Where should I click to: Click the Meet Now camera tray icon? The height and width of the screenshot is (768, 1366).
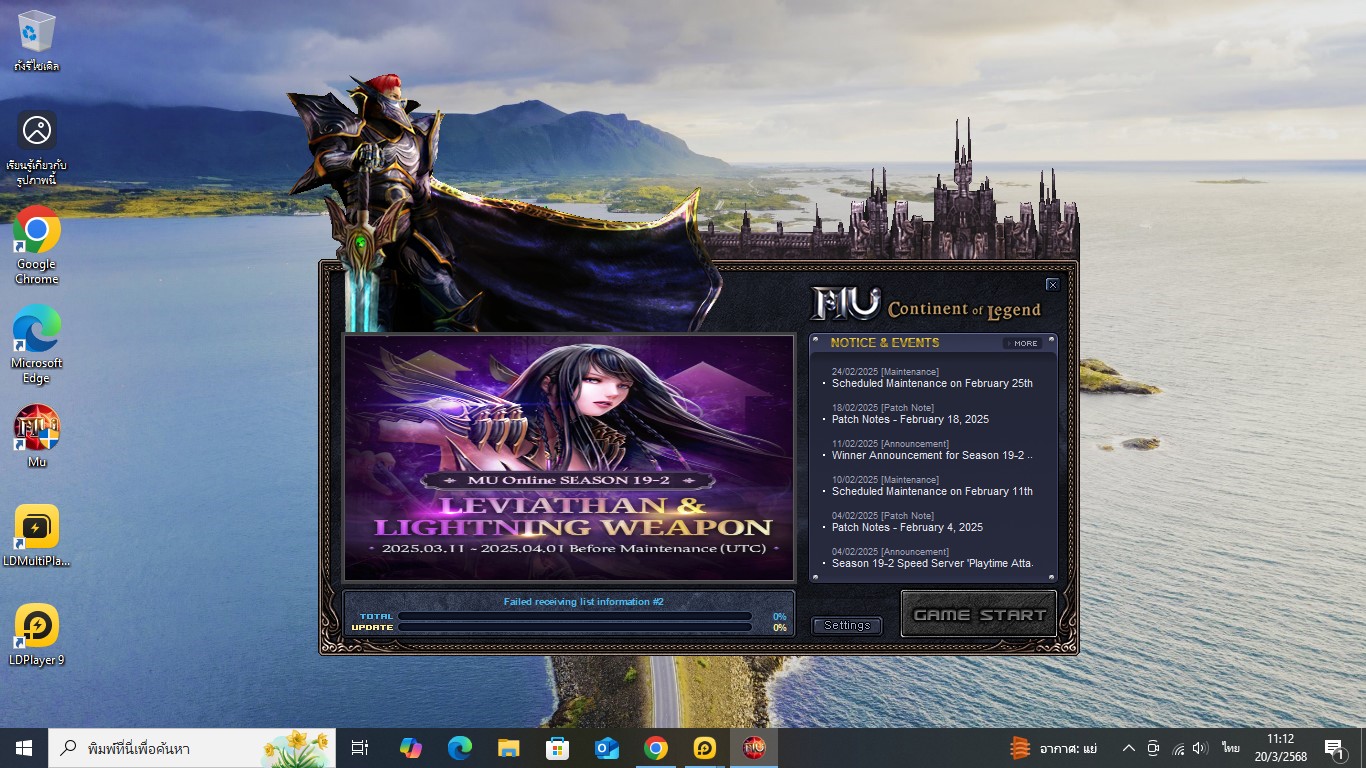pyautogui.click(x=1153, y=748)
